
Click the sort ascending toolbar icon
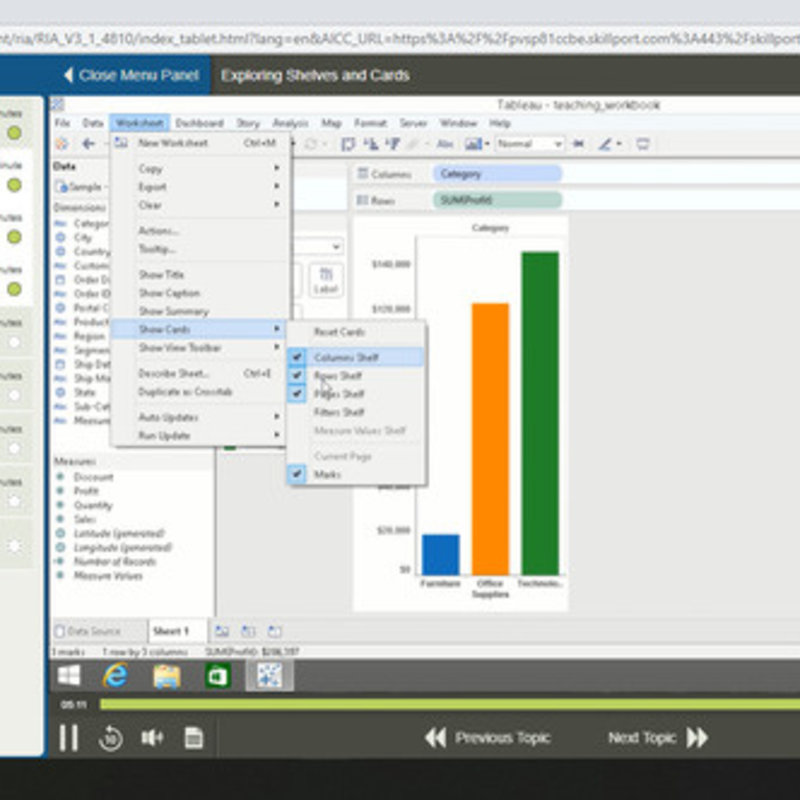(x=370, y=144)
